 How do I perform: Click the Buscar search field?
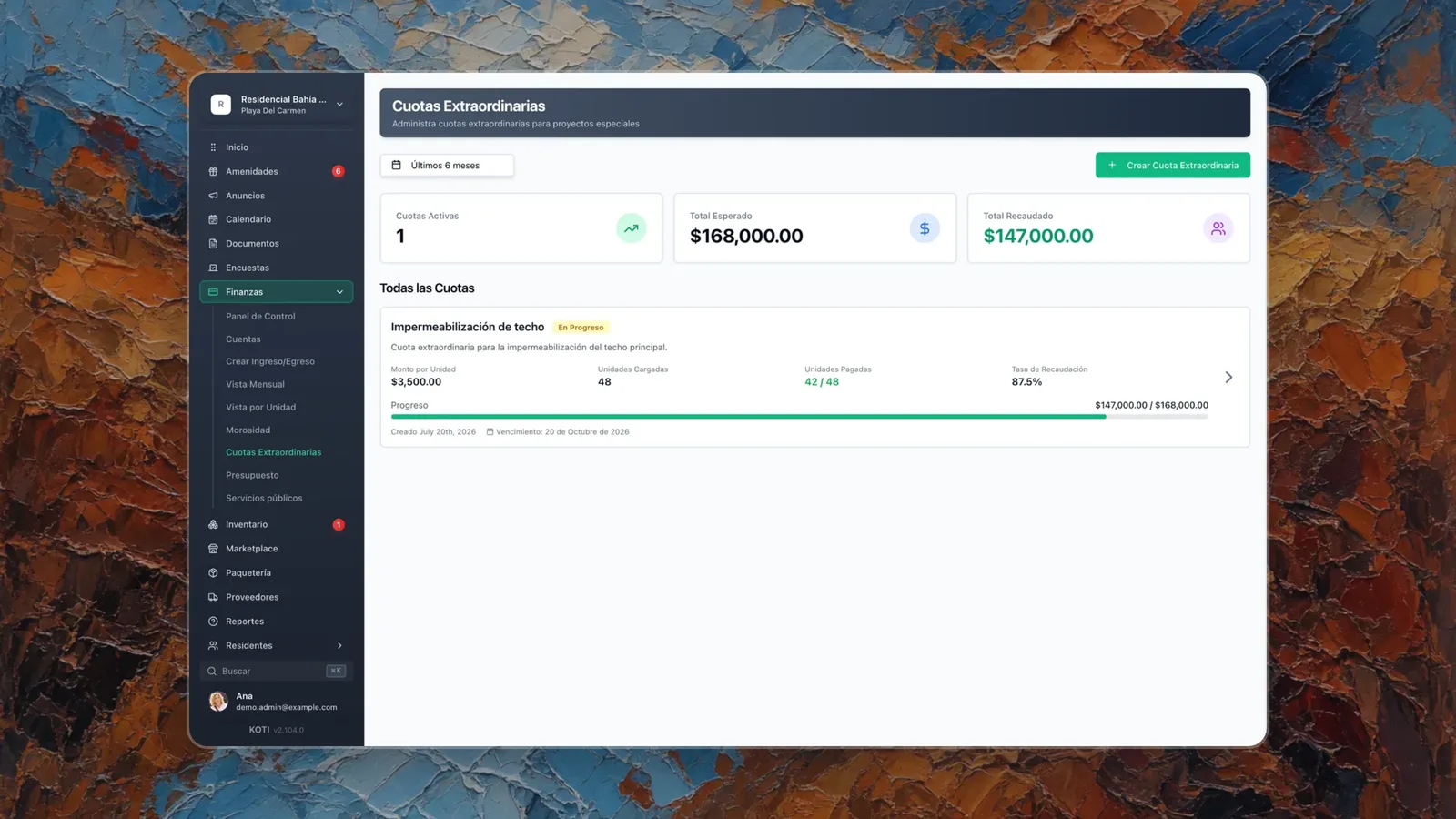277,672
